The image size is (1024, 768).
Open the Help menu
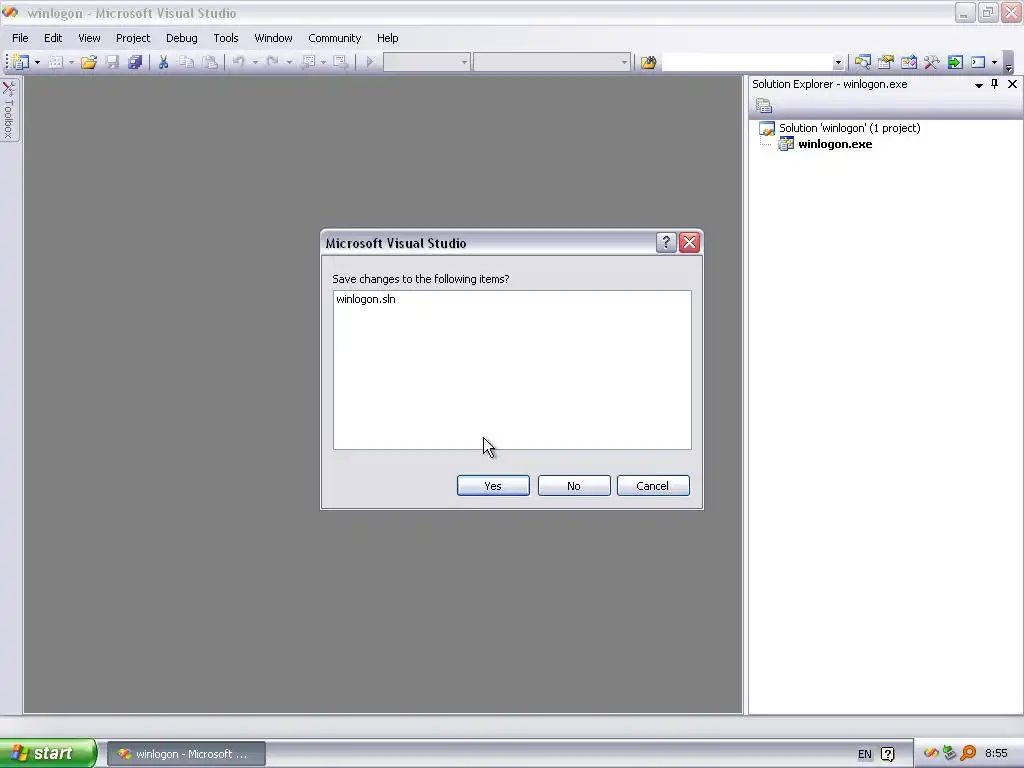pos(387,38)
